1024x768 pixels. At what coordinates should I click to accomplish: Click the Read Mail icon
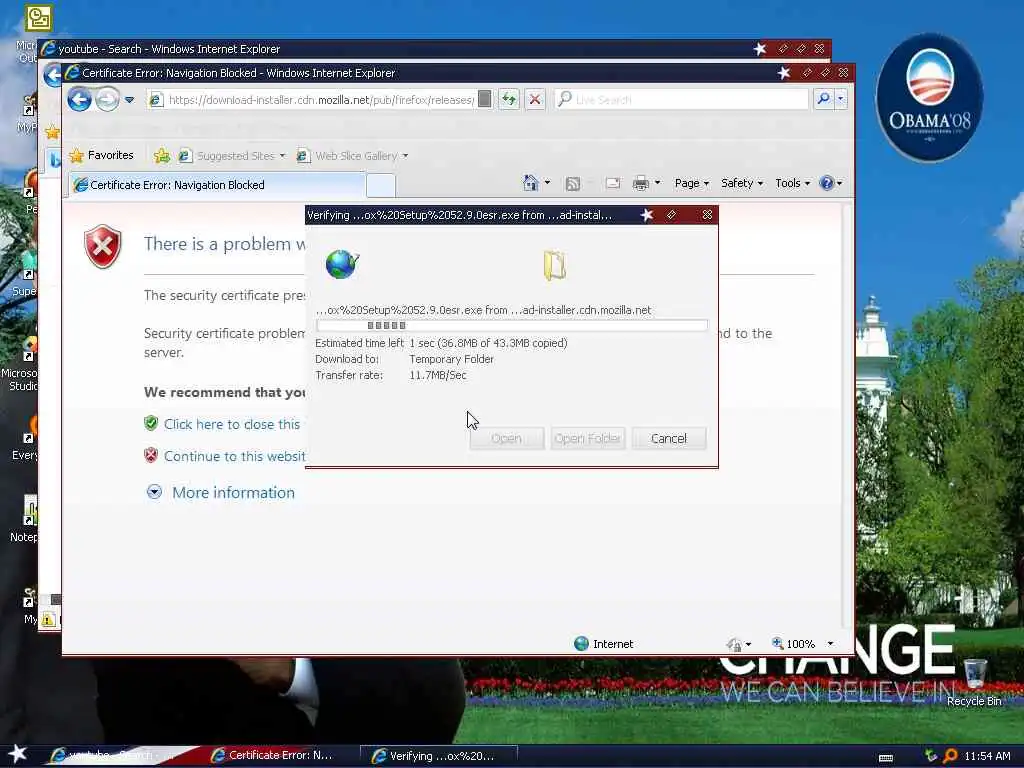pos(613,184)
